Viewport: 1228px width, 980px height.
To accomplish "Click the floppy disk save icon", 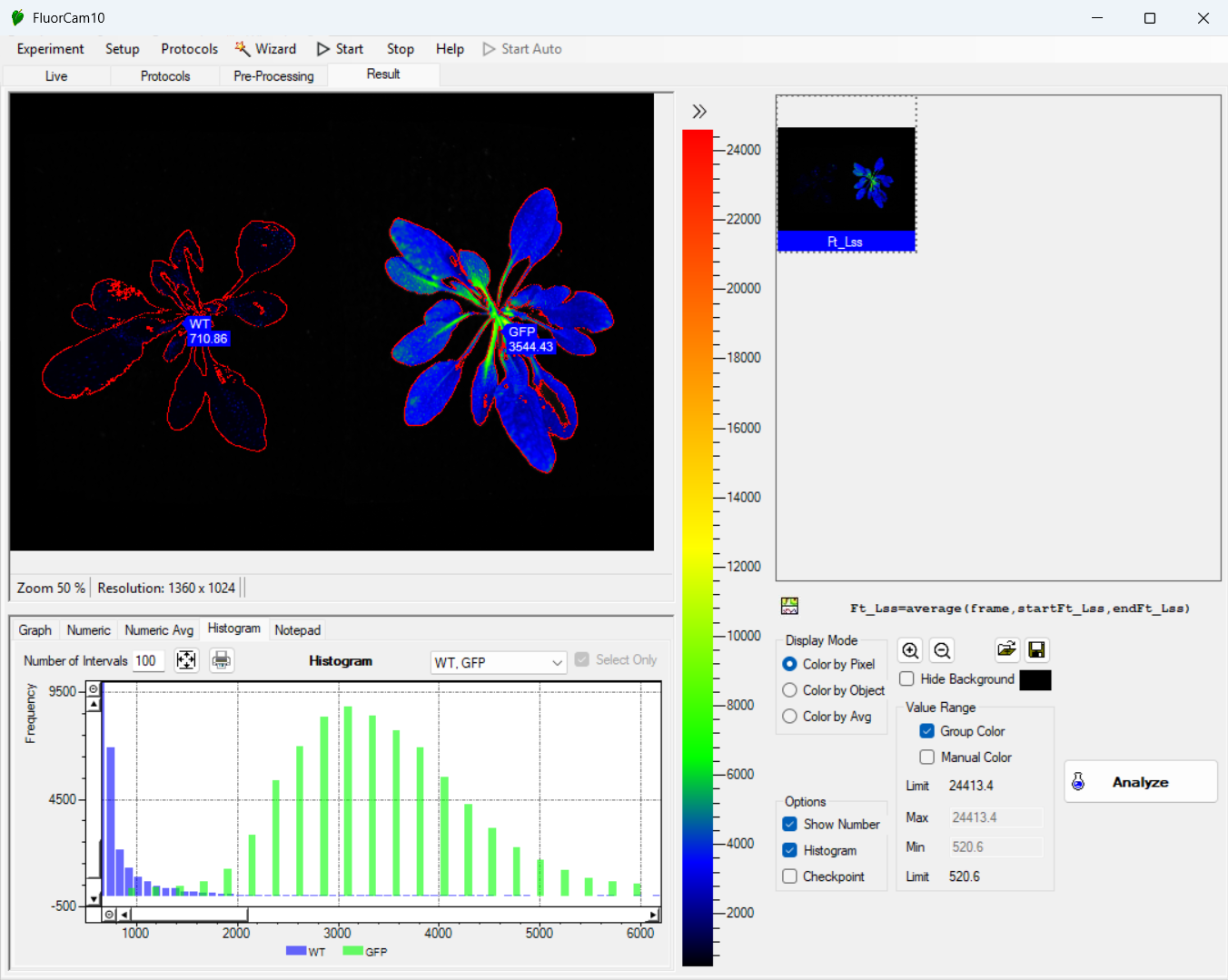I will coord(1036,649).
